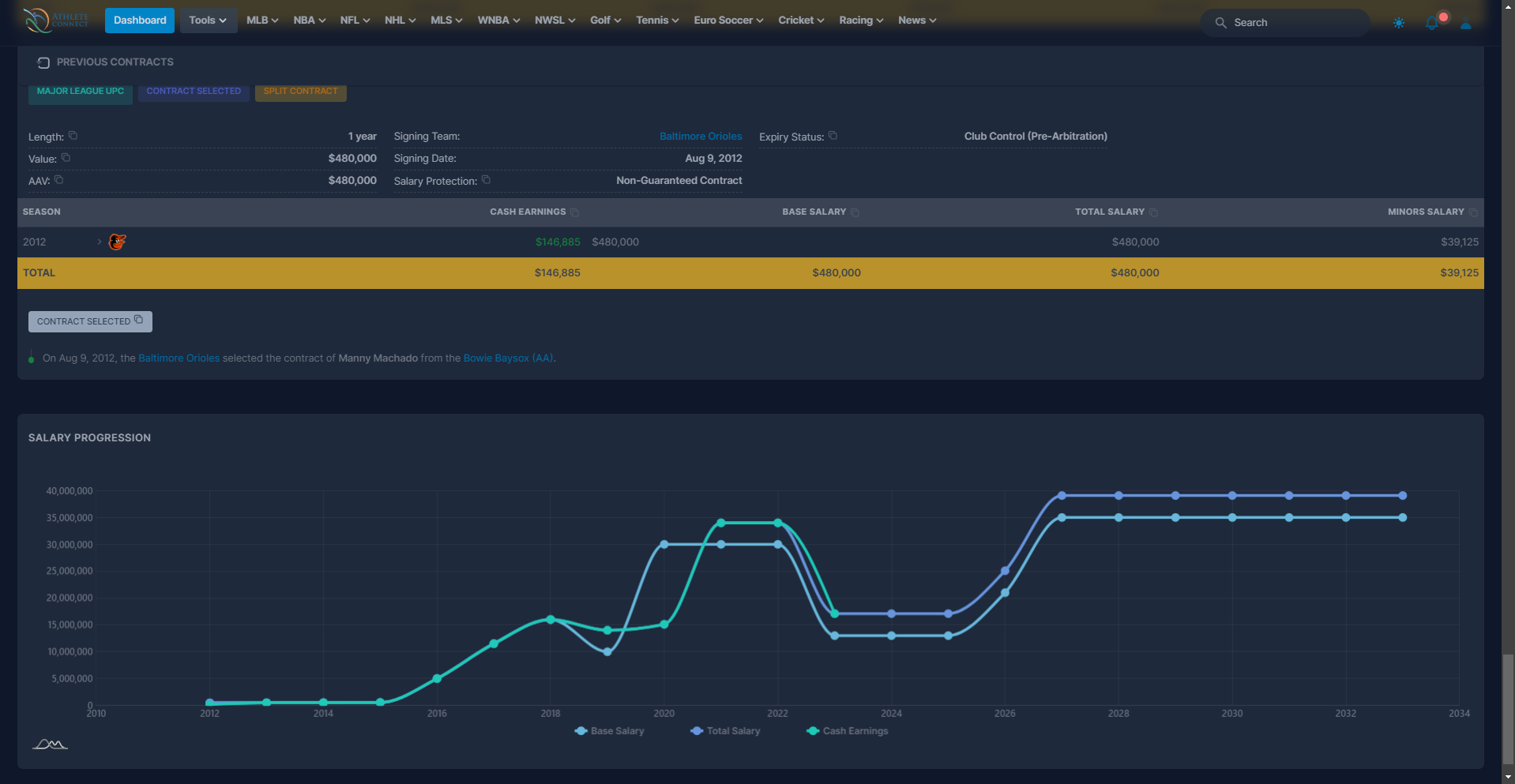The width and height of the screenshot is (1515, 784).
Task: Open the Euro Soccer menu
Action: pyautogui.click(x=727, y=21)
